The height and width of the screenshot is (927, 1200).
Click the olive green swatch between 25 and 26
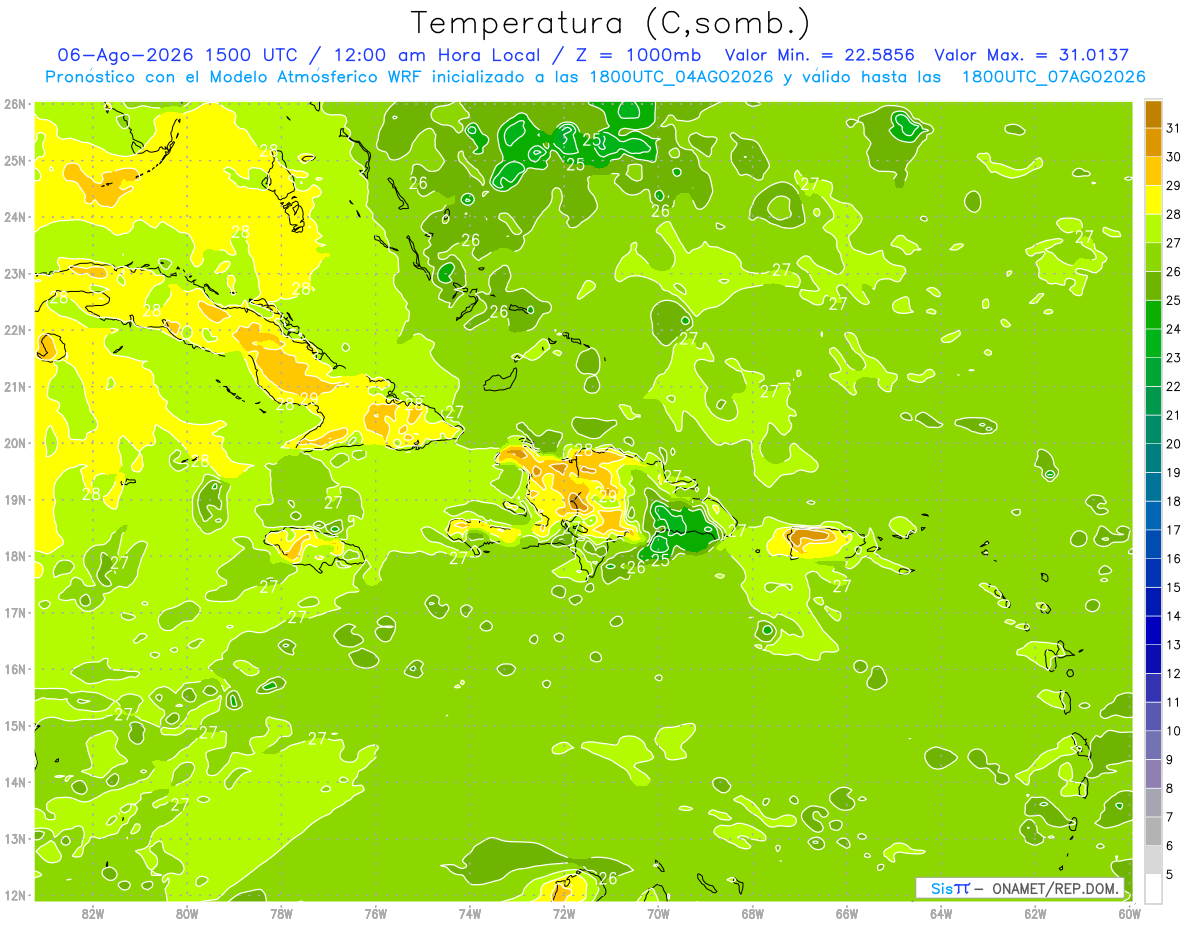click(1153, 286)
